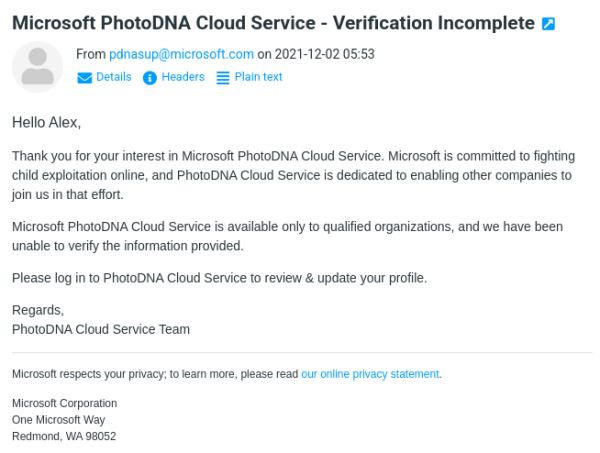Click the Please log in sentence
Viewport: 600px width, 453px height.
[219, 278]
